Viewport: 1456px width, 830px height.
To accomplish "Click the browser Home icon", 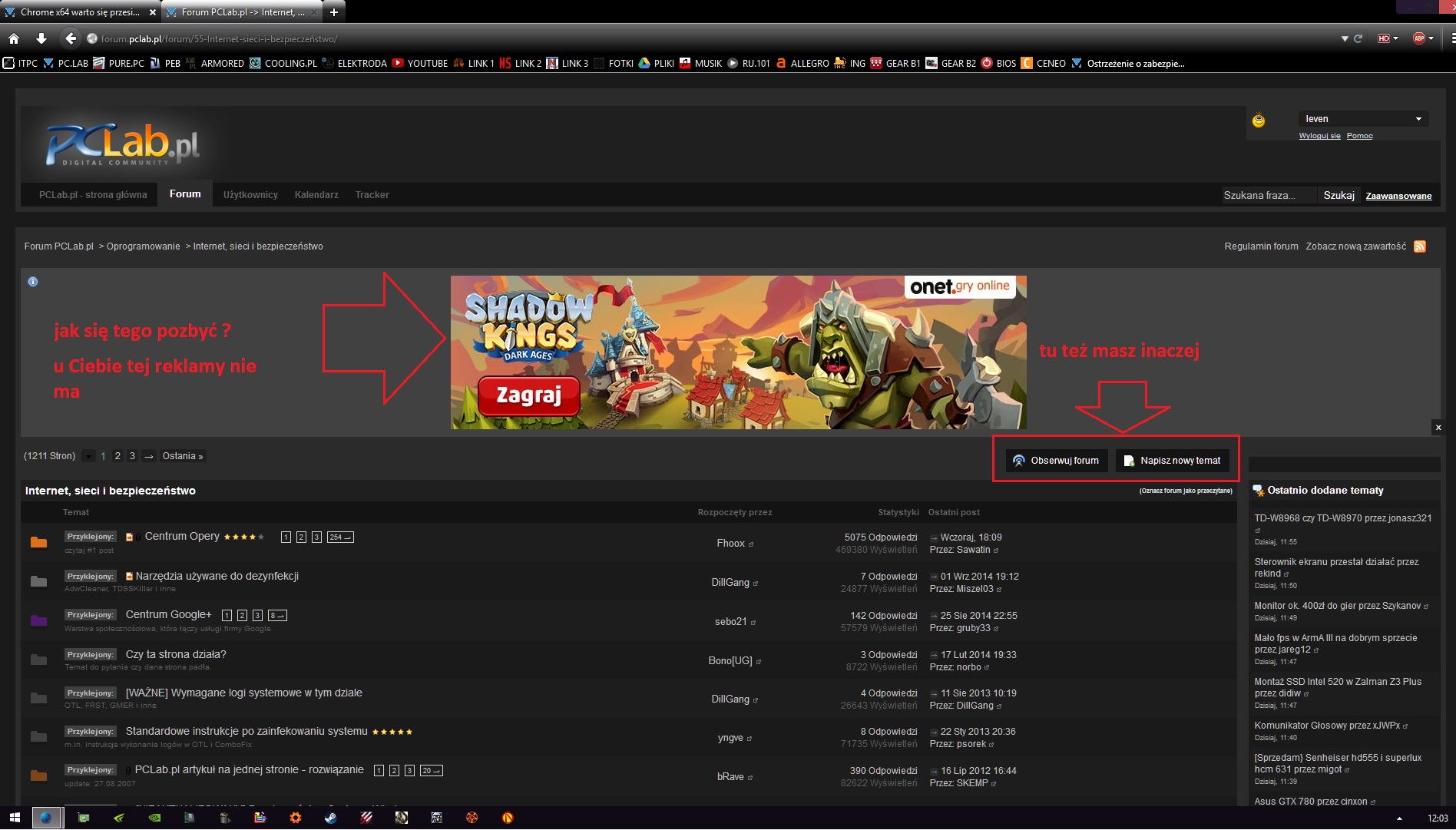I will tap(14, 38).
